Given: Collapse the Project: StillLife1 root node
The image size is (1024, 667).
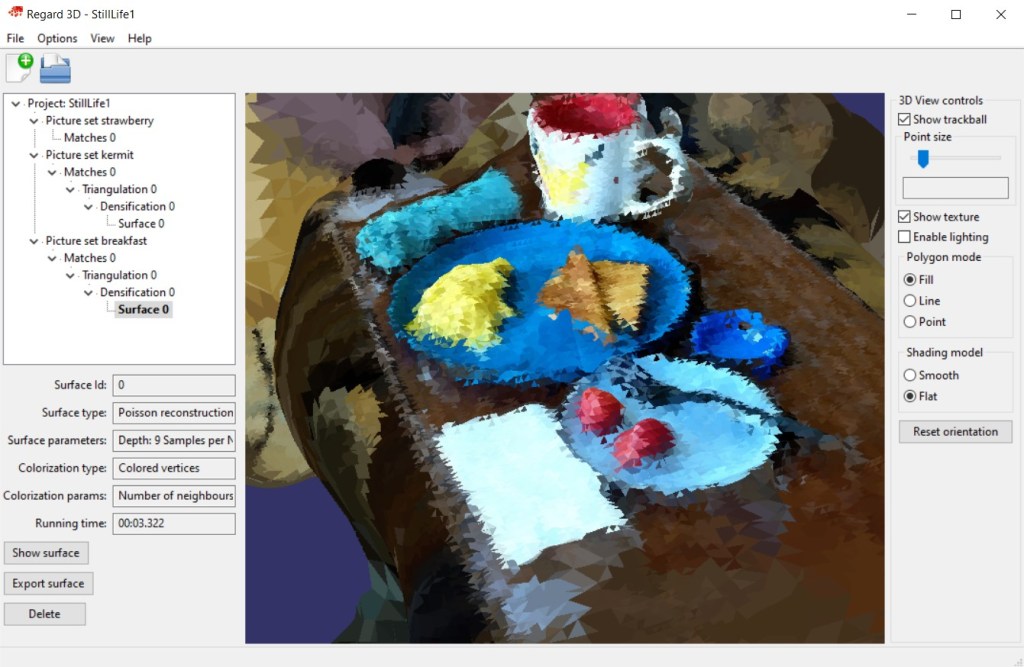Looking at the screenshot, I should 17,103.
